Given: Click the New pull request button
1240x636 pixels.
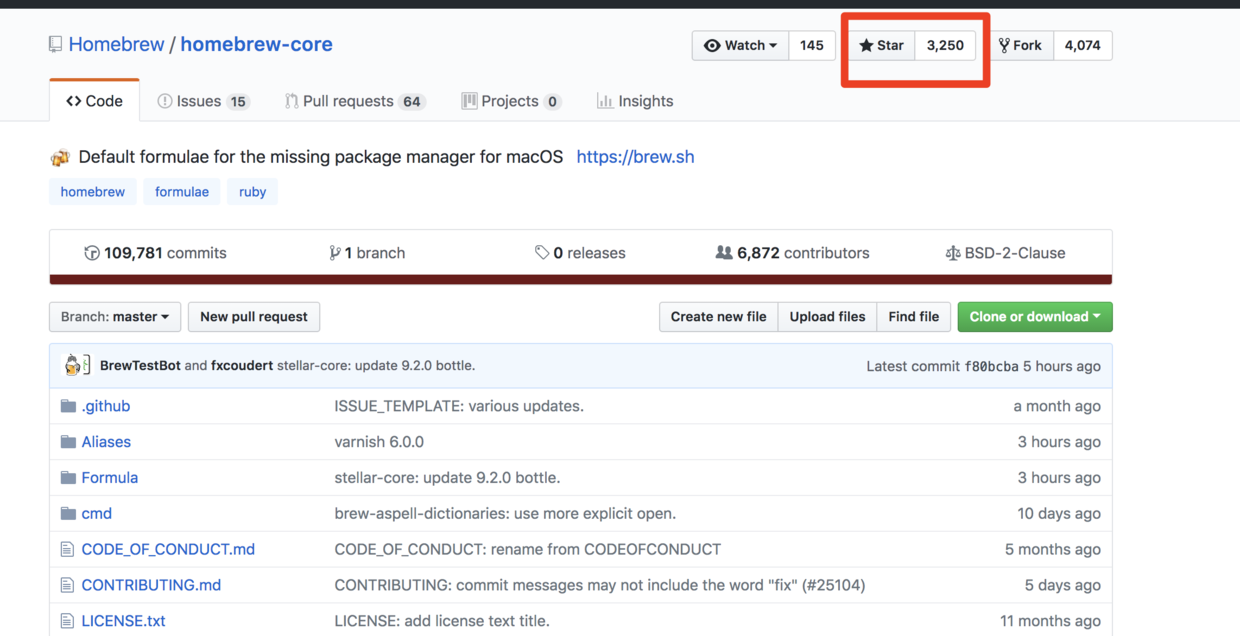Looking at the screenshot, I should coord(254,317).
